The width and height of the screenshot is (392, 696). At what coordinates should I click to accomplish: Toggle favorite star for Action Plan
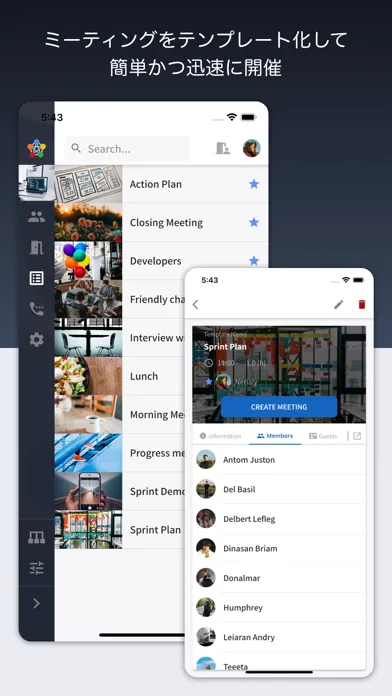[x=254, y=184]
